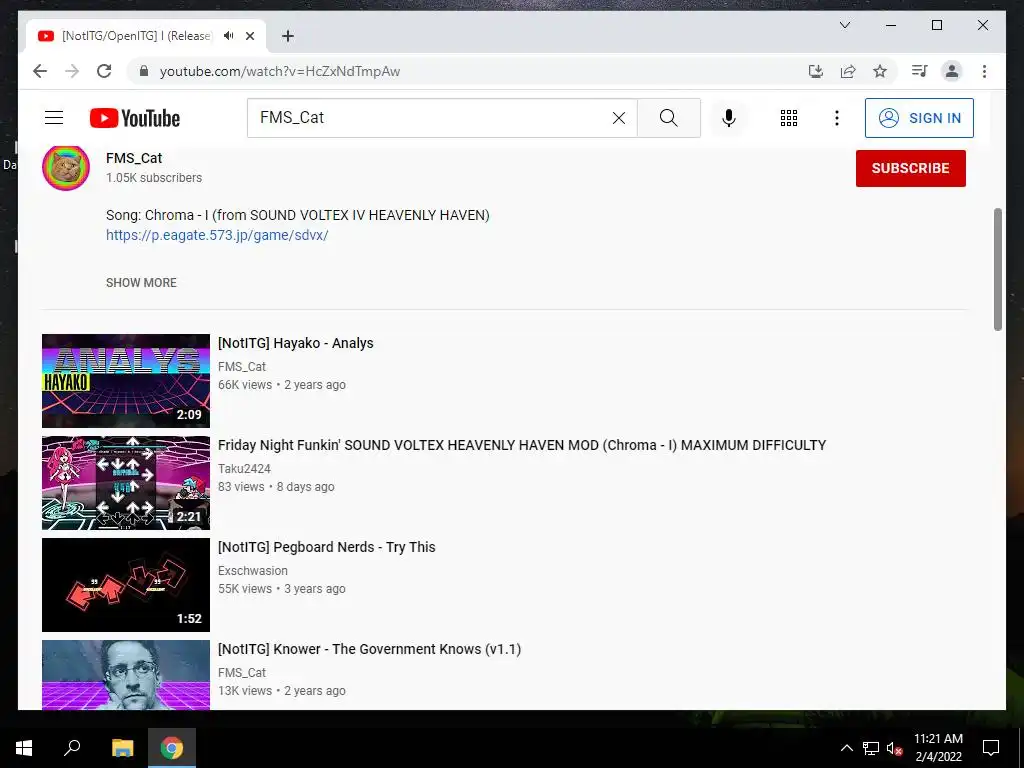Reload the YouTube page
The width and height of the screenshot is (1024, 768).
[104, 71]
